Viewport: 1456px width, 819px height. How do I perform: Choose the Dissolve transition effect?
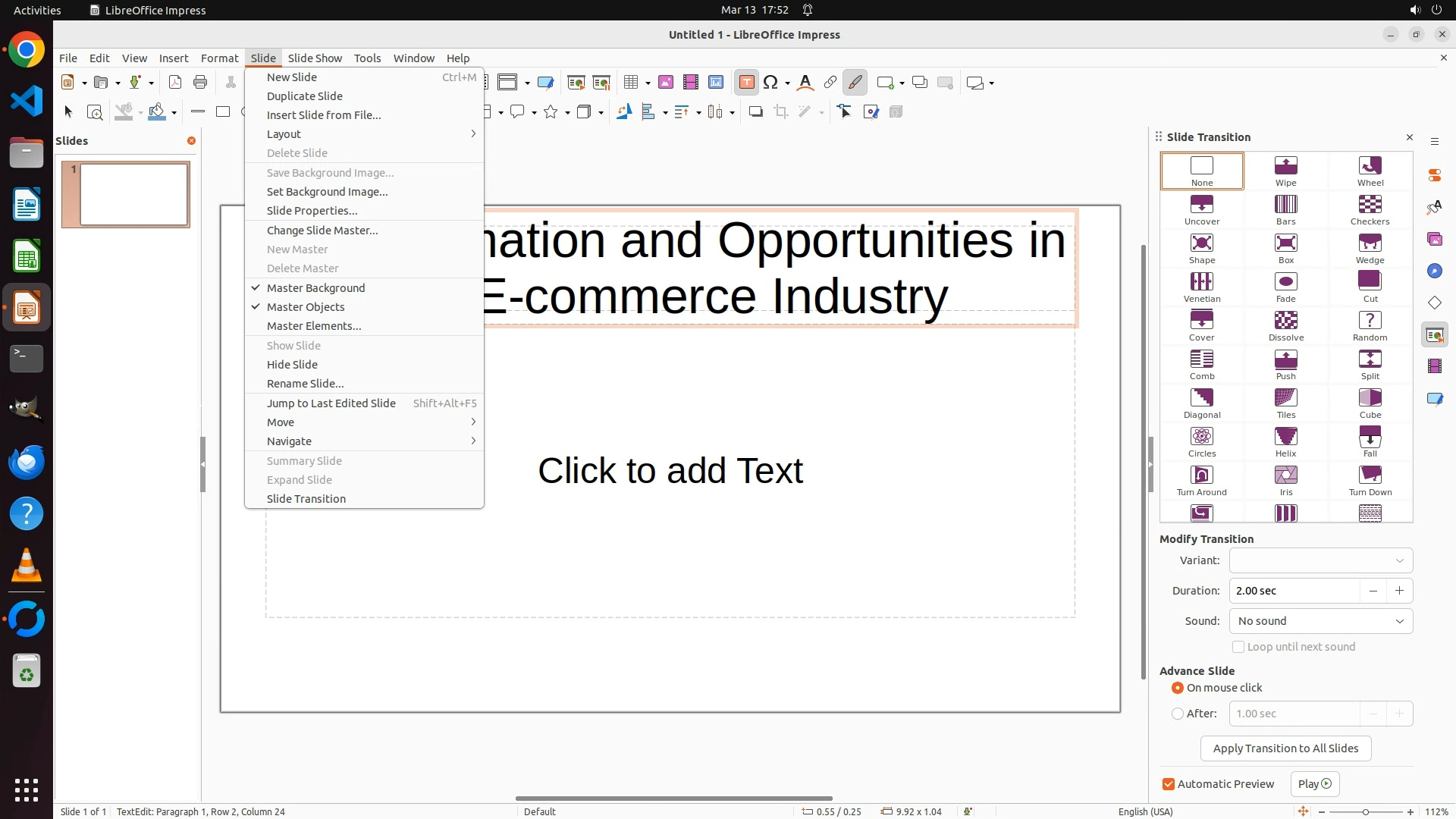(x=1285, y=326)
